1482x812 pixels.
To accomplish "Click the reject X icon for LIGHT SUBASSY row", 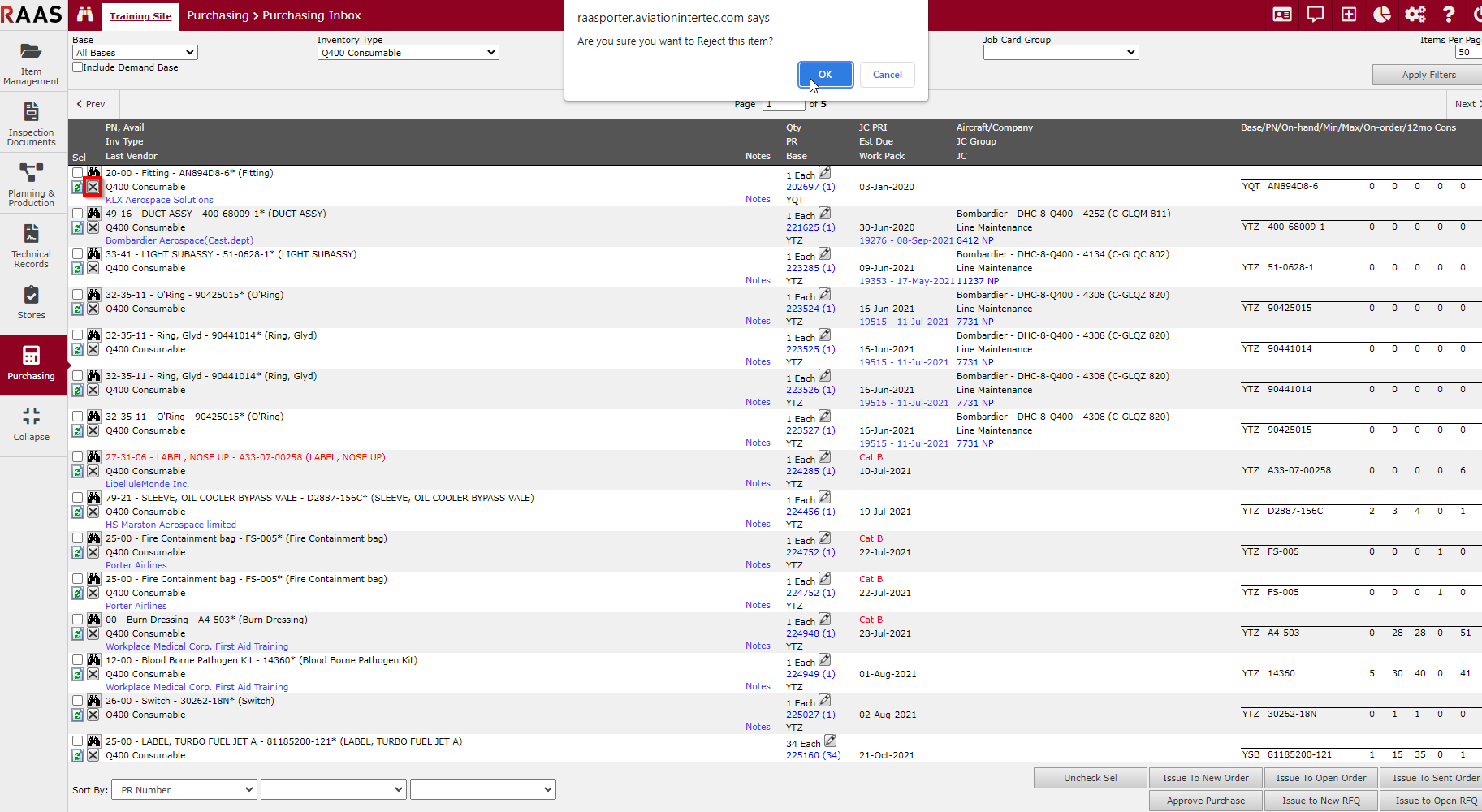I will [93, 268].
